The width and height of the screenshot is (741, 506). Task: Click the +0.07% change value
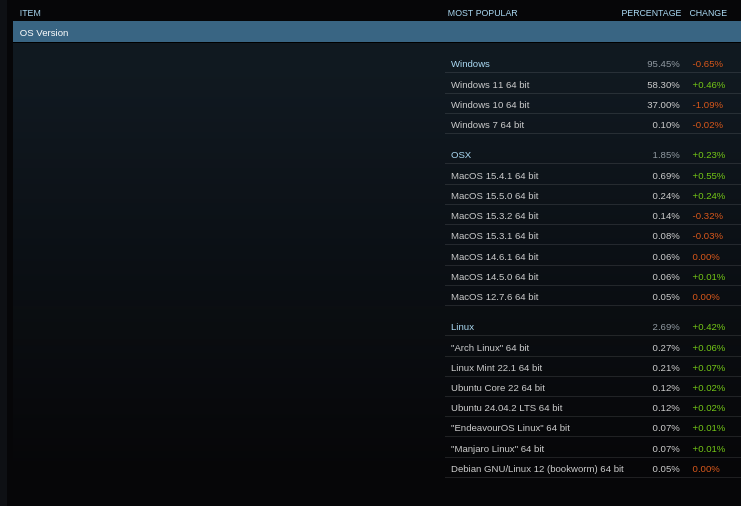(708, 368)
